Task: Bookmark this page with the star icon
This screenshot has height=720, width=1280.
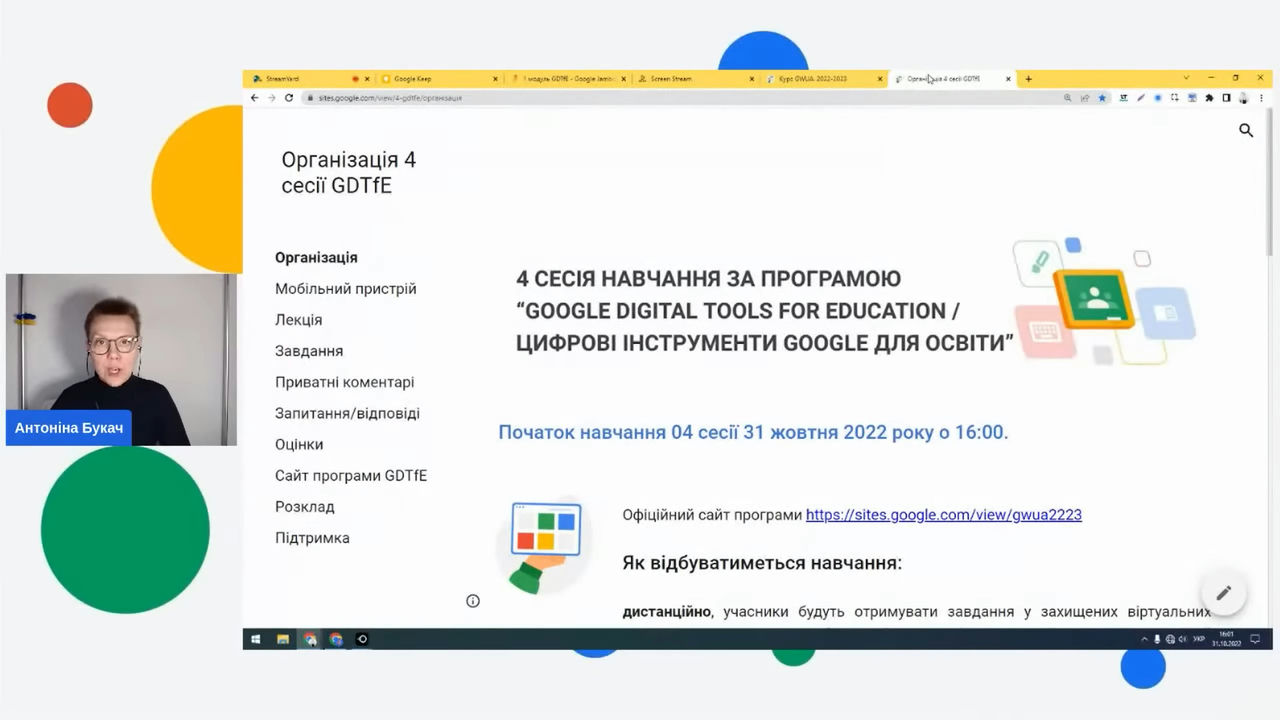Action: coord(1102,98)
